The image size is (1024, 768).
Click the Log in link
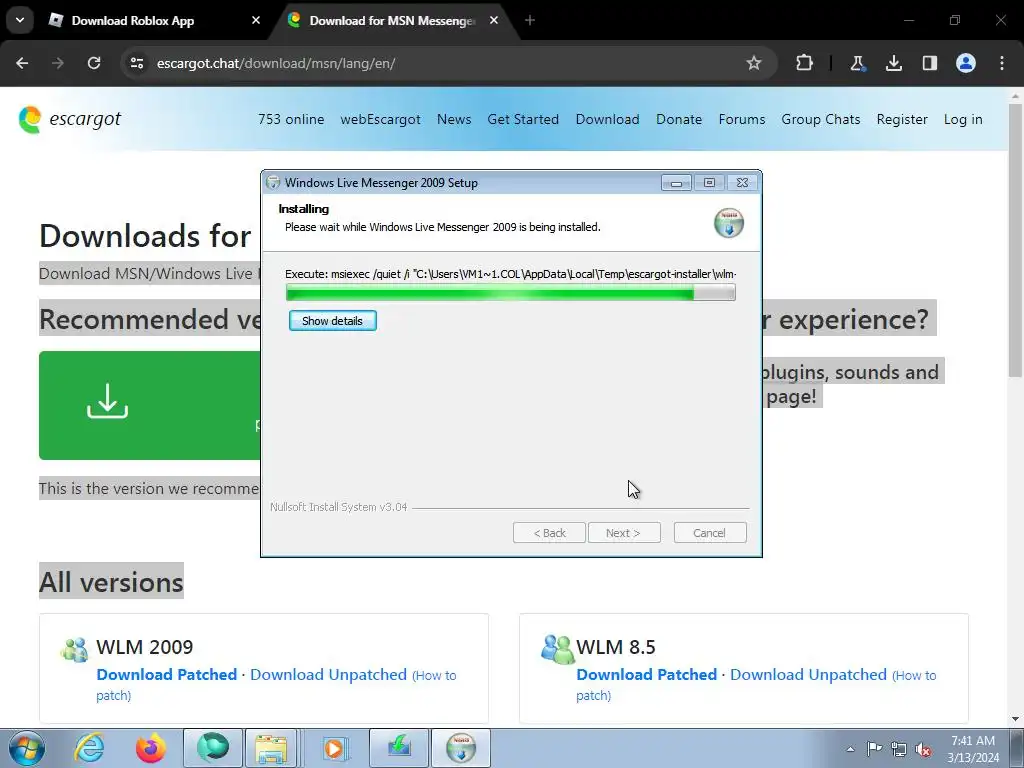963,120
